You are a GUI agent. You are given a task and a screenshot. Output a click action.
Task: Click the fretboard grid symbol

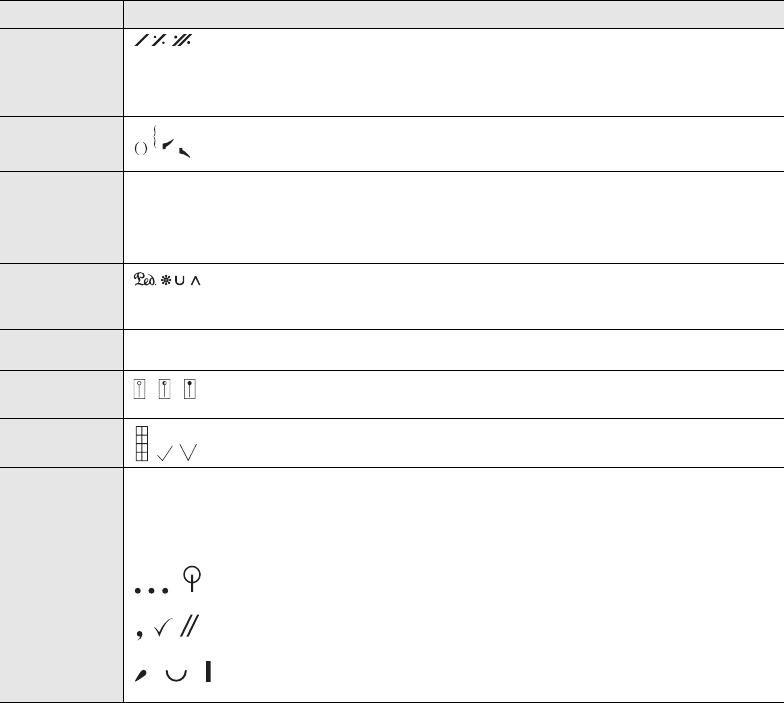[x=142, y=443]
